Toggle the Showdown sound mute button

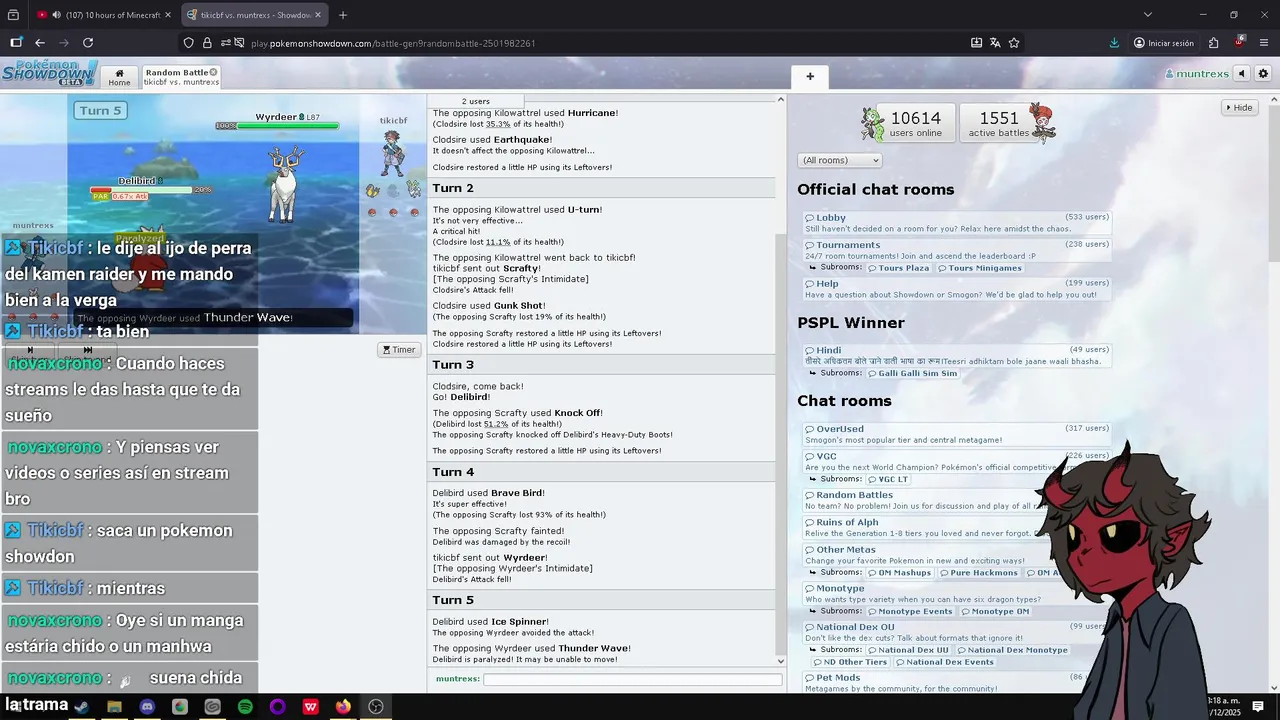[x=1242, y=74]
